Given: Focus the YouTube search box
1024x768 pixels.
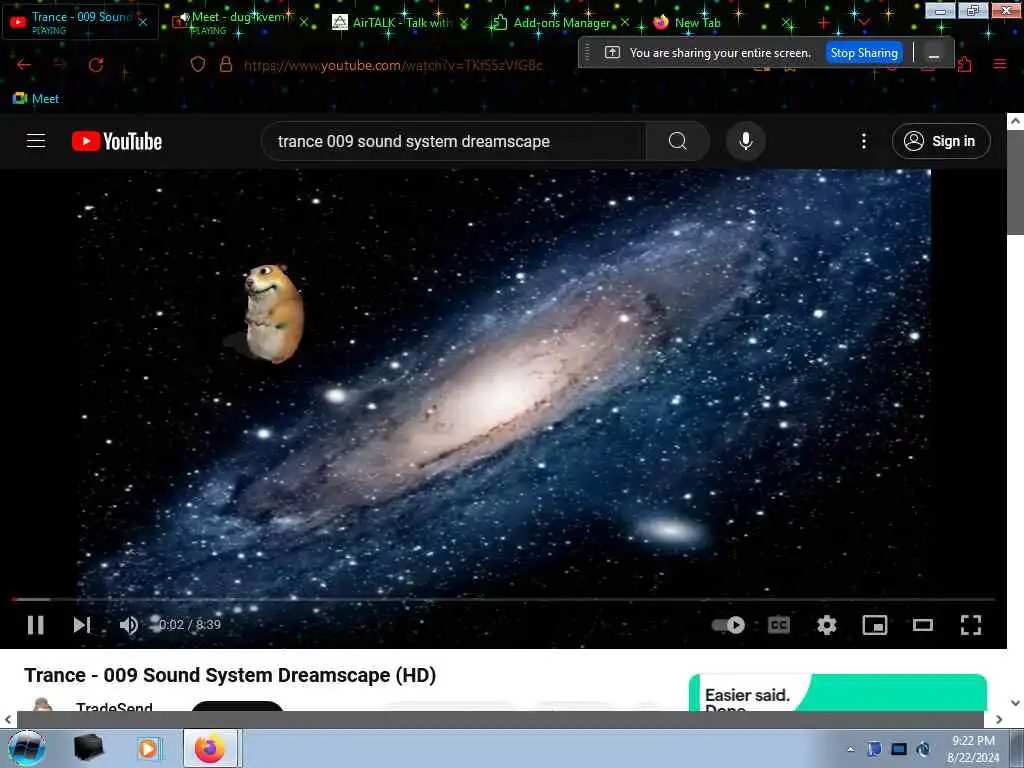Looking at the screenshot, I should [x=453, y=141].
